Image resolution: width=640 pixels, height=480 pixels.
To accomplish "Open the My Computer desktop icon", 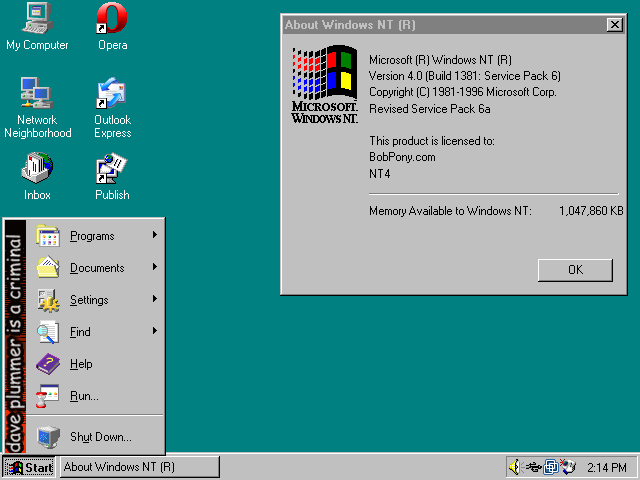I will pyautogui.click(x=37, y=19).
